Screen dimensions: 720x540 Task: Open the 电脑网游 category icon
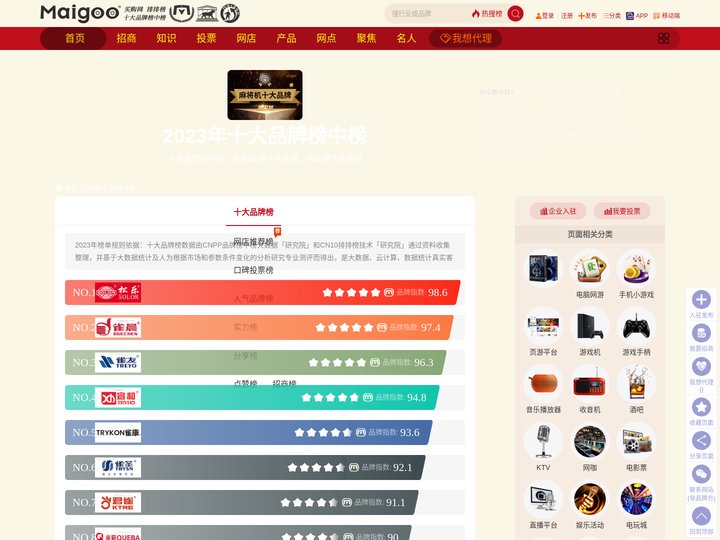590,269
